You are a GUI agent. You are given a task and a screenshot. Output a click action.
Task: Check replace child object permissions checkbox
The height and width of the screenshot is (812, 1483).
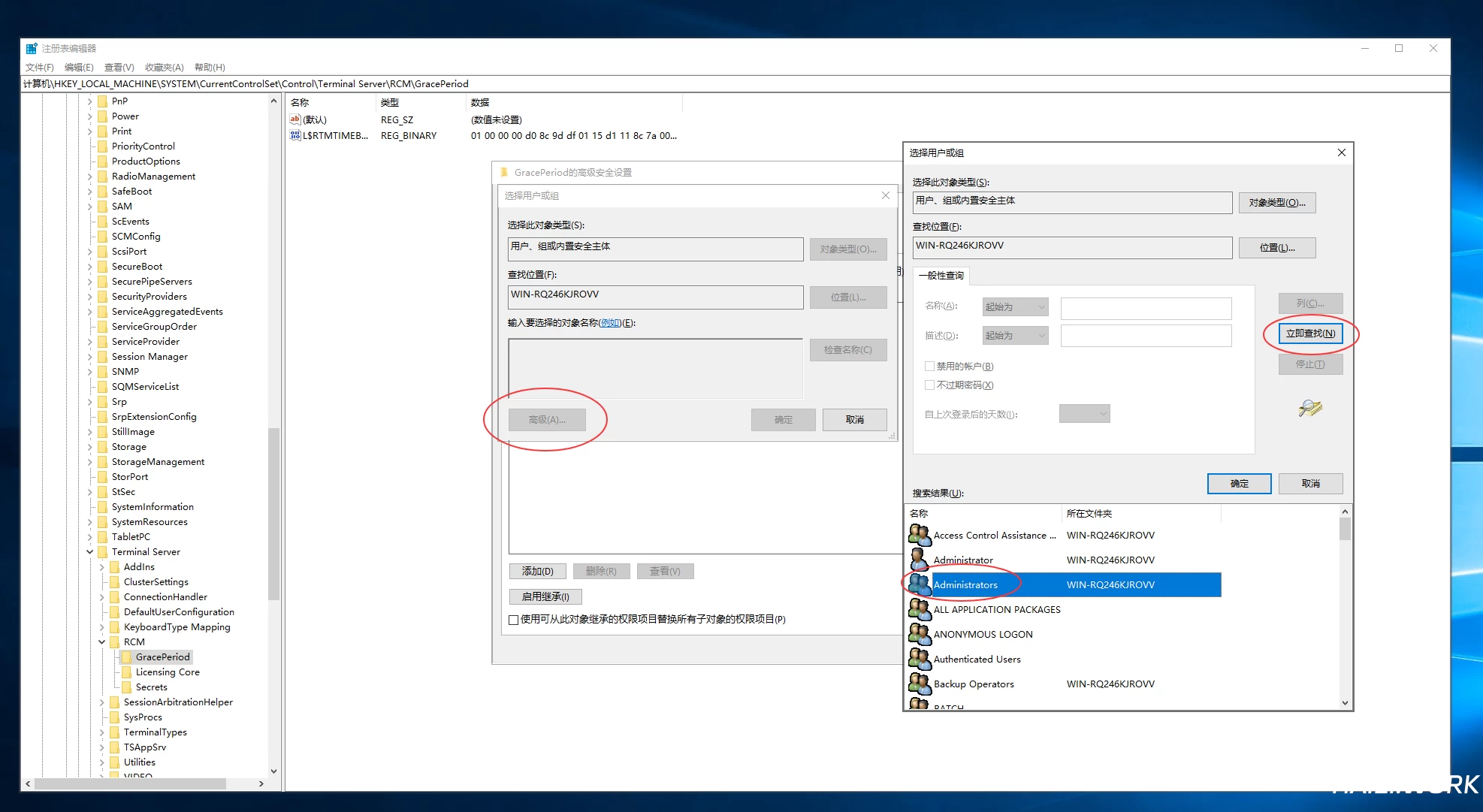[x=514, y=620]
